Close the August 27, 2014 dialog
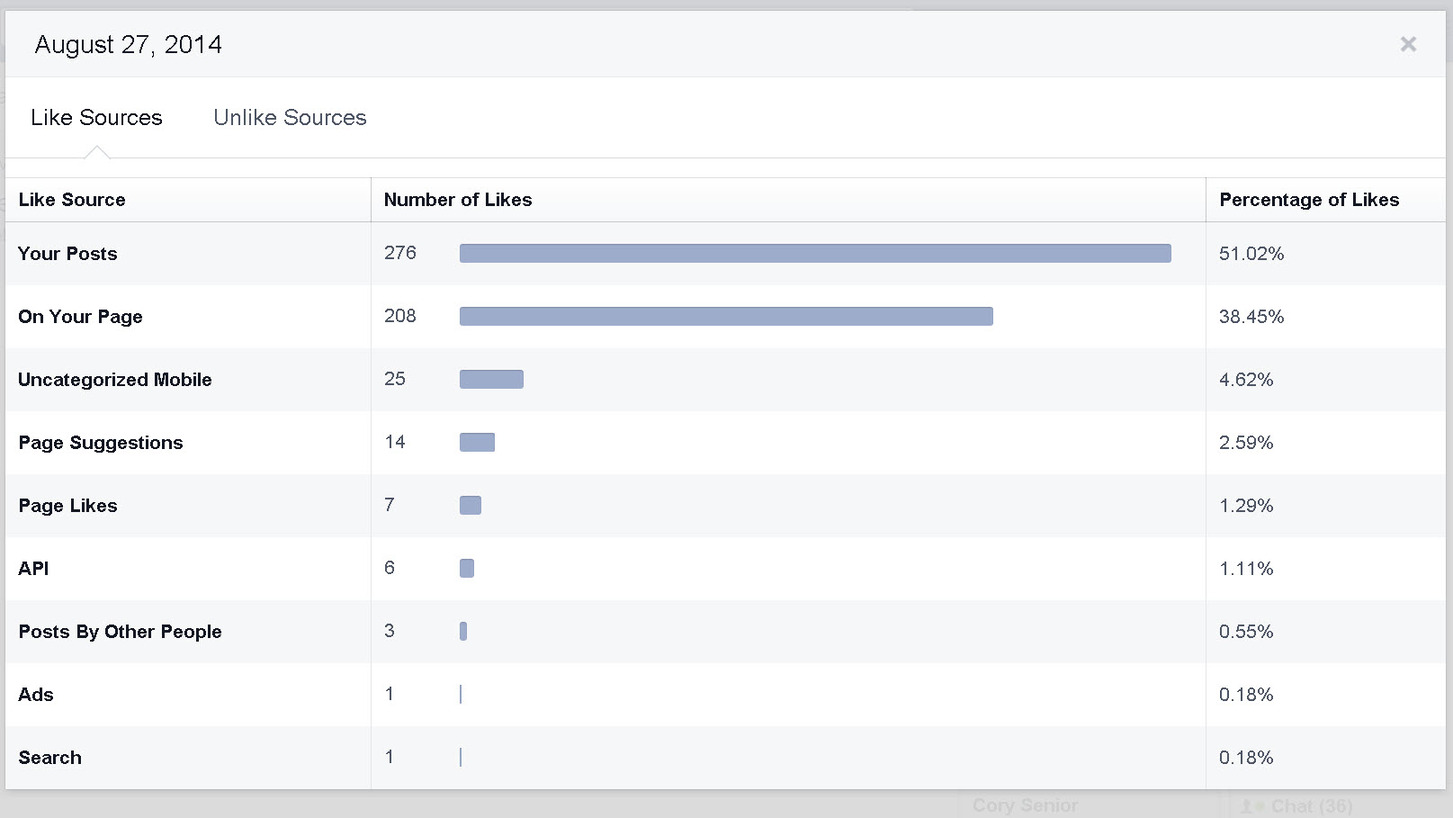Screen dimensions: 1453x818 [x=1408, y=44]
